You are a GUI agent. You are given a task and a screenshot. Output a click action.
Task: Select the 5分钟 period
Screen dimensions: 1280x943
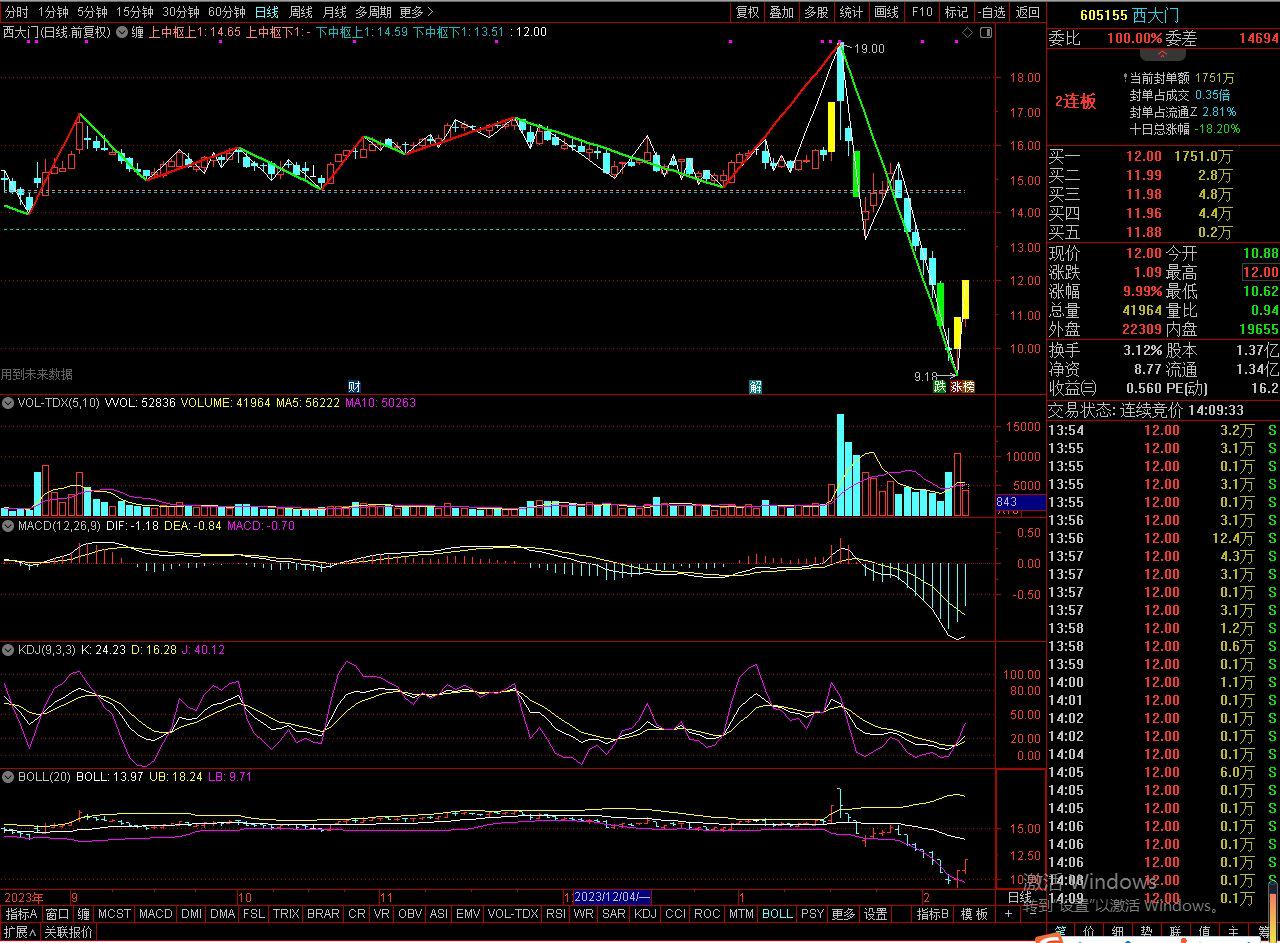(x=92, y=12)
